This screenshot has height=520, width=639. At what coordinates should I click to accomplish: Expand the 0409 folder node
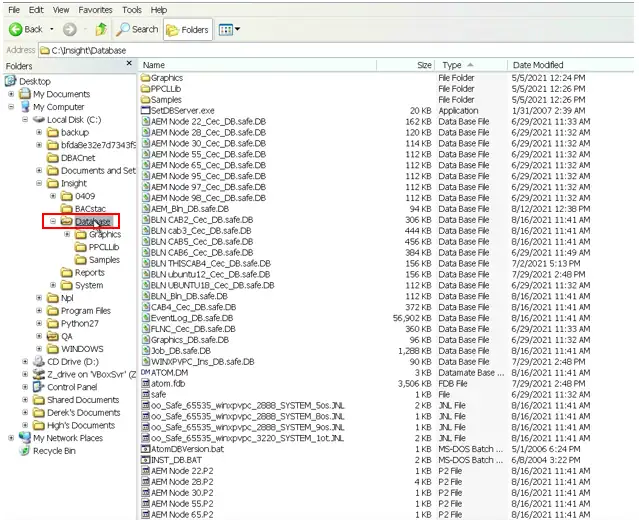[53, 196]
